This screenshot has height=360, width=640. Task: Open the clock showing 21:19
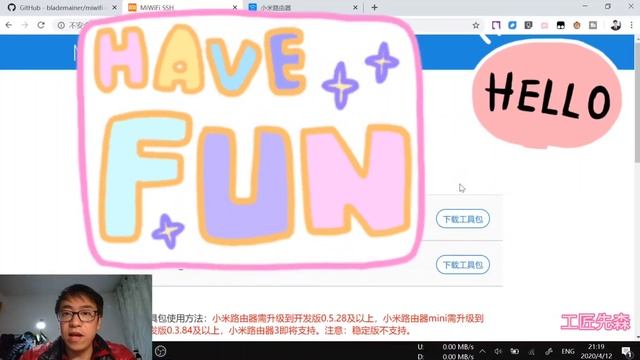pos(596,351)
